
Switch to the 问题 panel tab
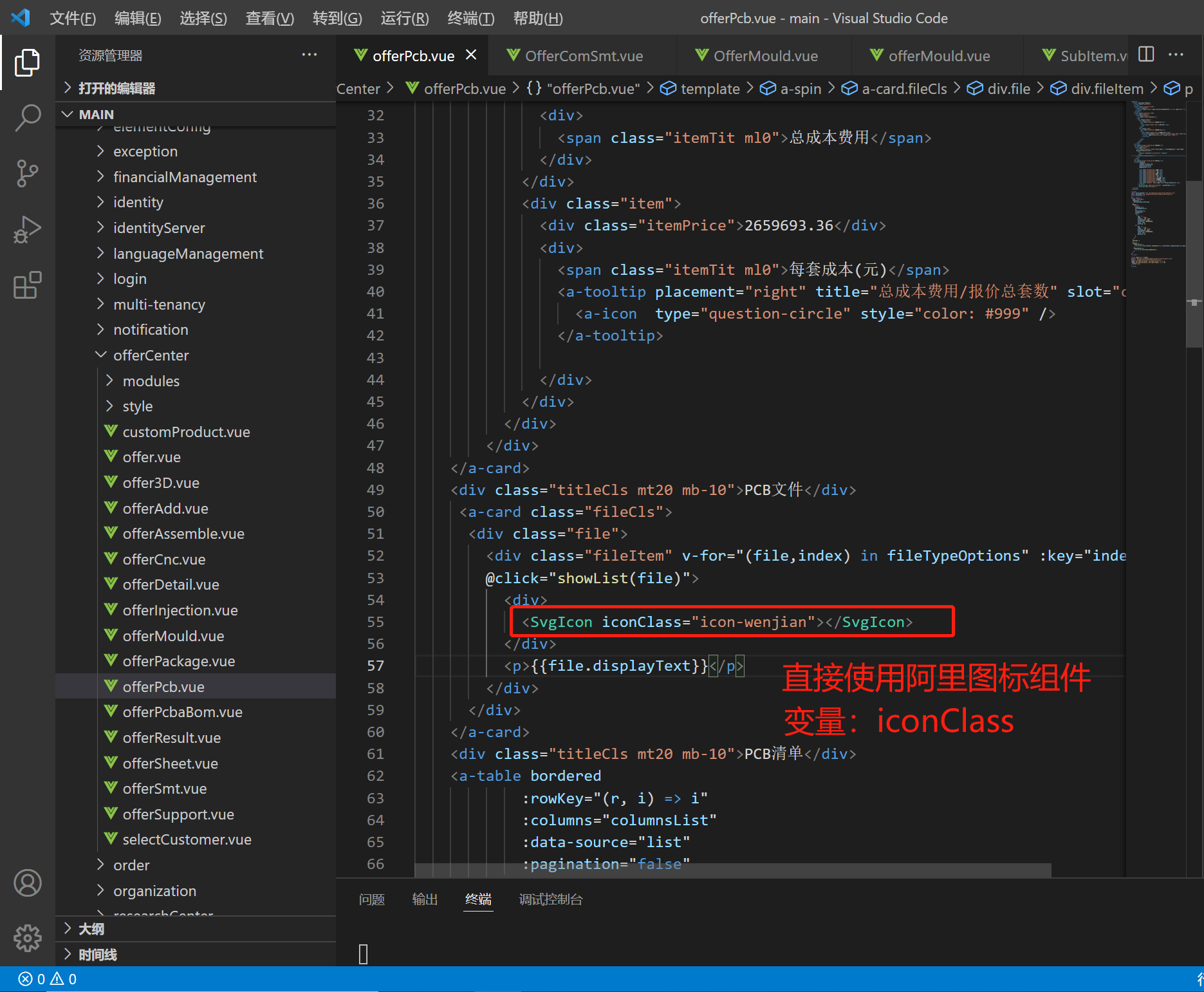click(x=372, y=899)
